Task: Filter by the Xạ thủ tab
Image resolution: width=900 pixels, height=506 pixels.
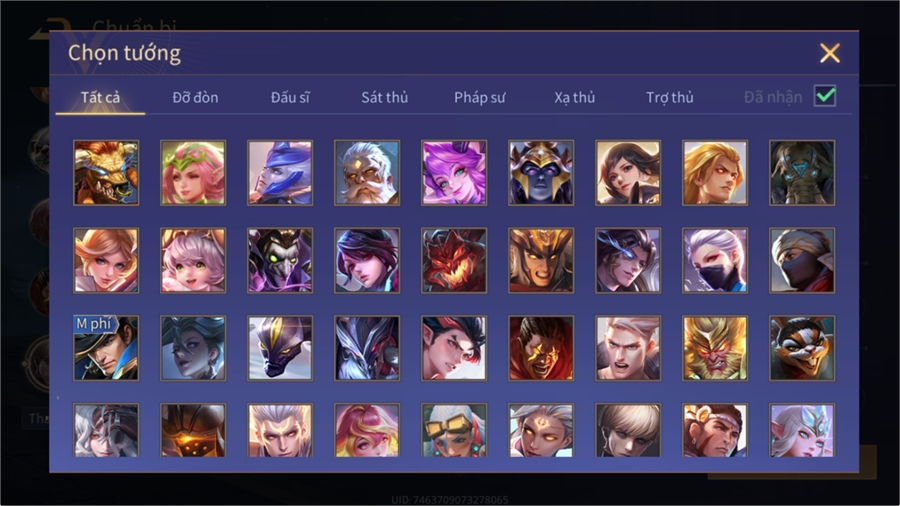Action: (x=575, y=98)
